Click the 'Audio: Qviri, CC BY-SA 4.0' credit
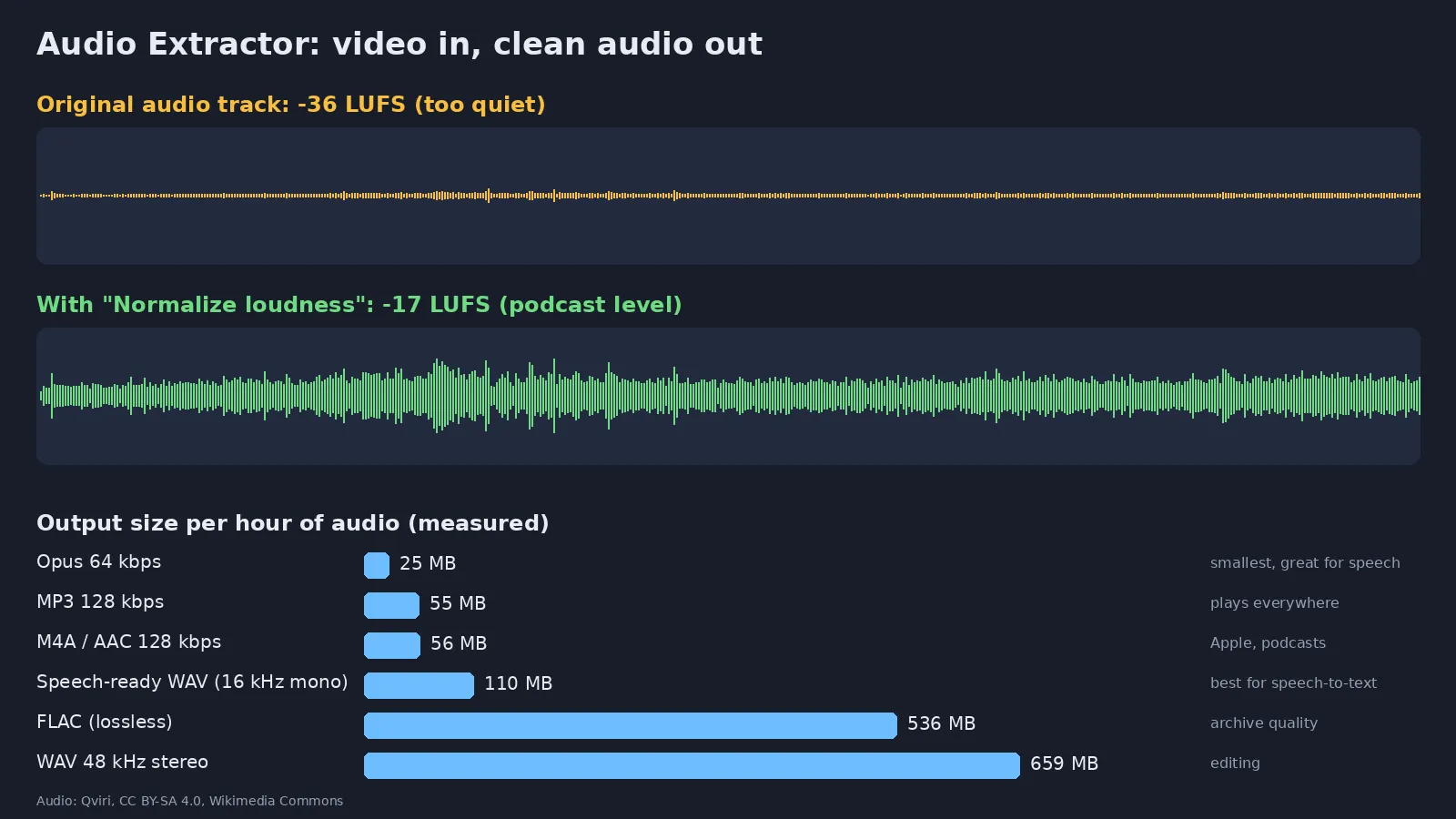The width and height of the screenshot is (1456, 819). tap(190, 802)
